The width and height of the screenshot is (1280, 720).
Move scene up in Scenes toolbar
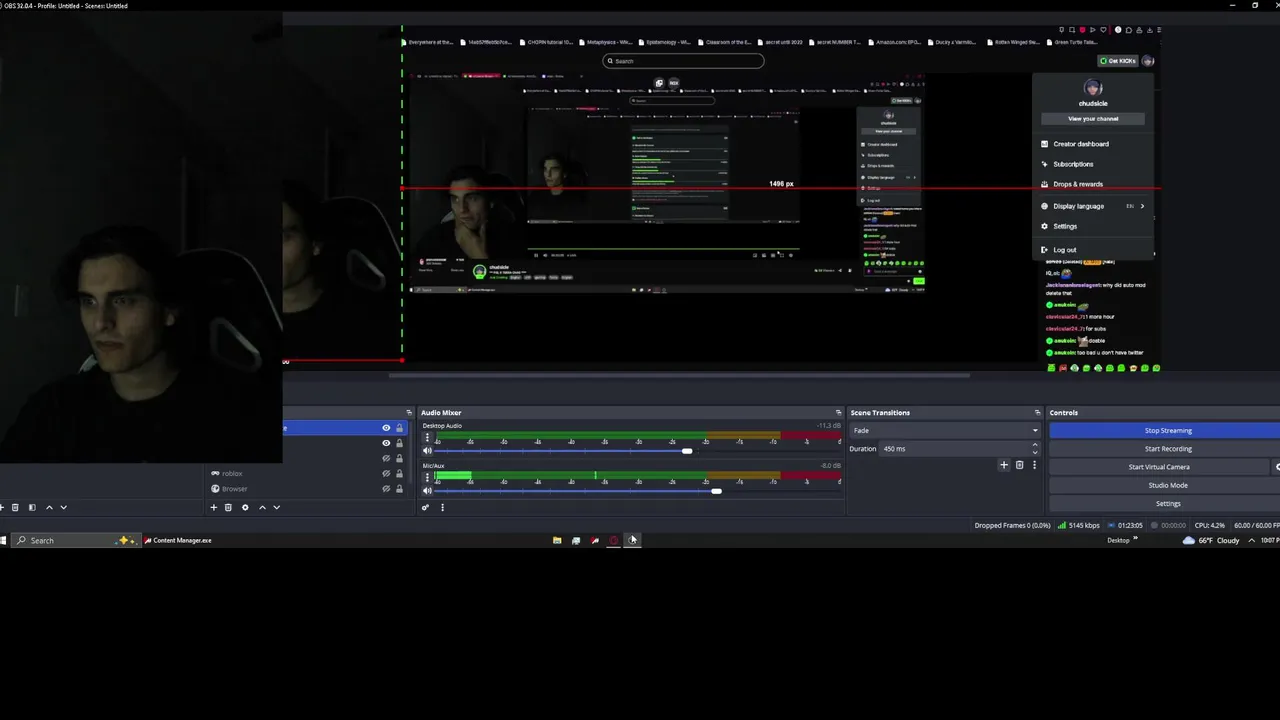tap(49, 507)
